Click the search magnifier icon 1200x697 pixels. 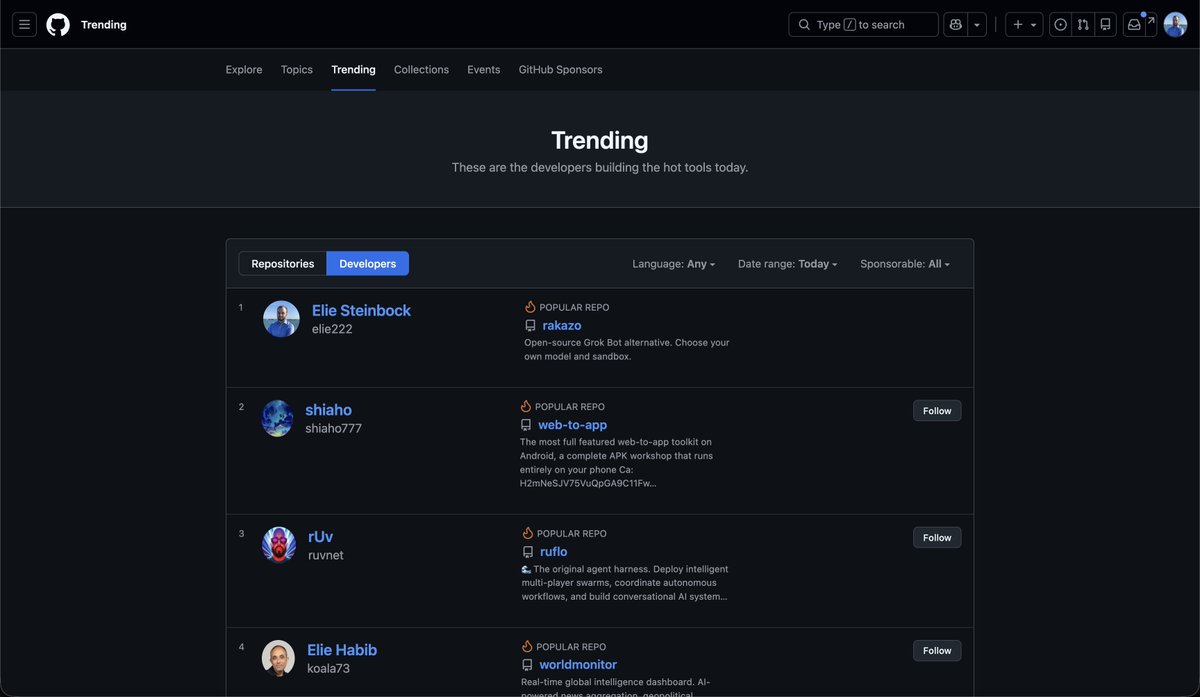point(804,25)
